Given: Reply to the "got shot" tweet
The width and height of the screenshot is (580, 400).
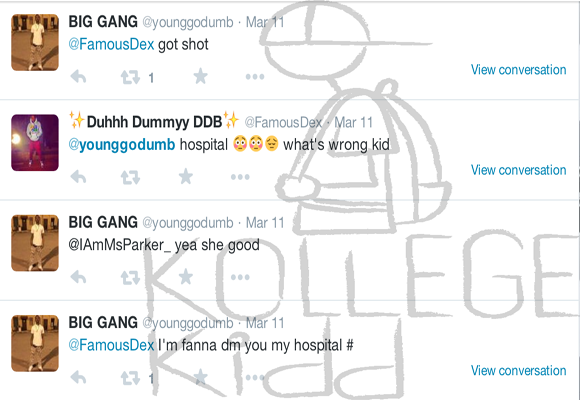Looking at the screenshot, I should click(x=78, y=77).
